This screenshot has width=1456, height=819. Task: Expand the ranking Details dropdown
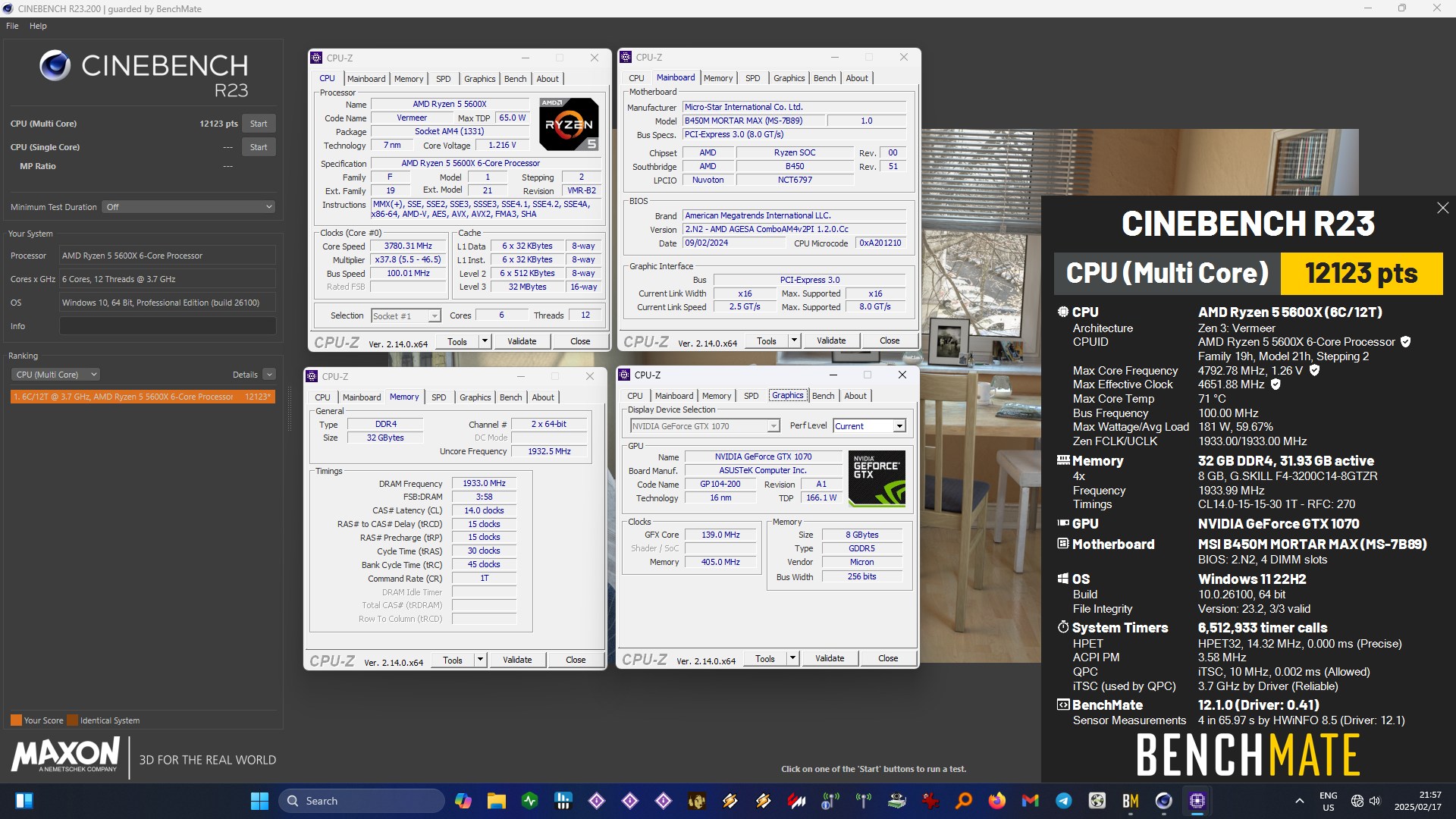tap(269, 375)
